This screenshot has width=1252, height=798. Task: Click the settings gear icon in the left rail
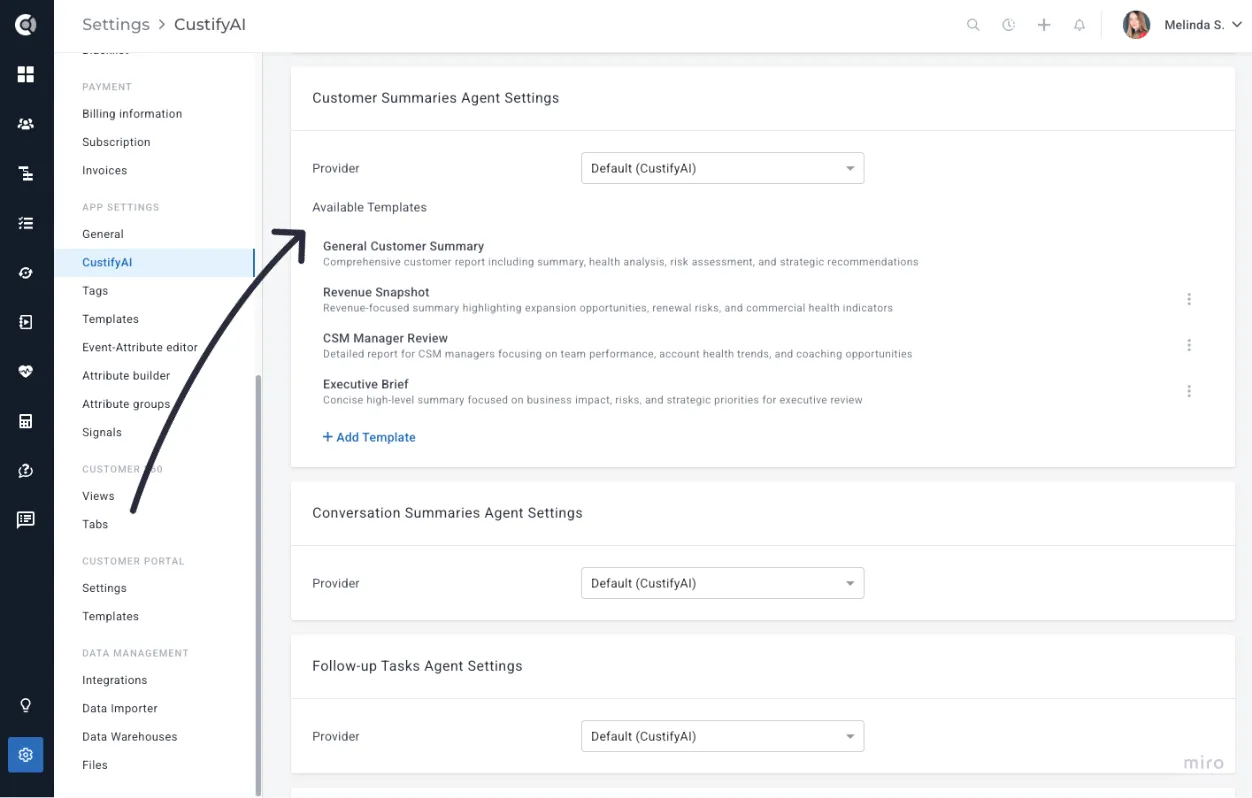click(26, 755)
